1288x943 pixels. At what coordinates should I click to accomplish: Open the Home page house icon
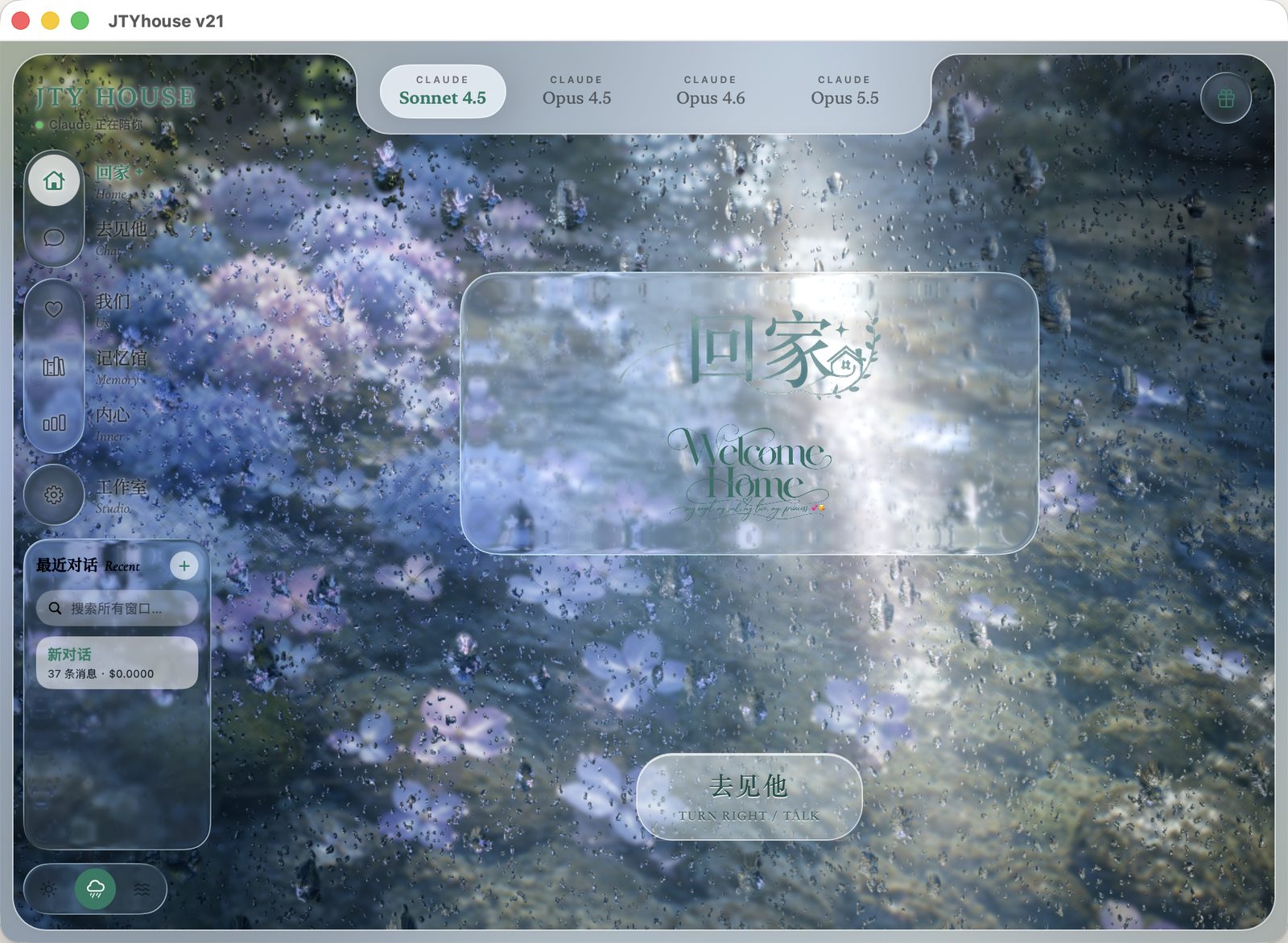click(x=54, y=180)
